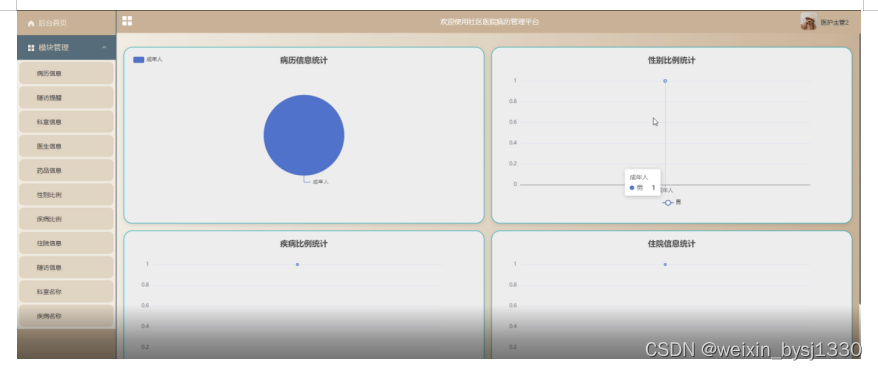Image resolution: width=878 pixels, height=370 pixels.
Task: Collapse the 模块管理 section chevron
Action: point(104,48)
